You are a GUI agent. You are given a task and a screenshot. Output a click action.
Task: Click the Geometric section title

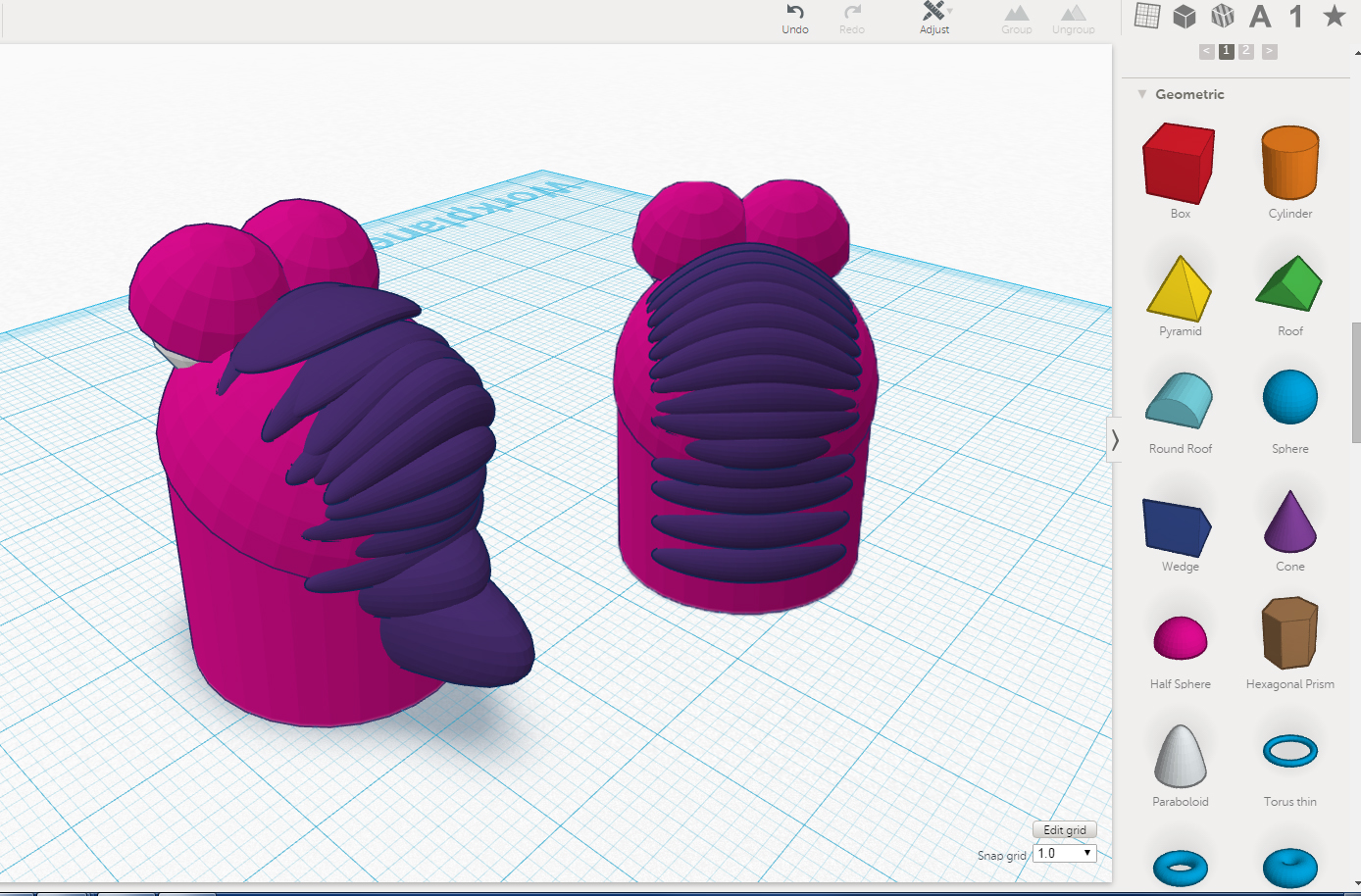(x=1189, y=94)
